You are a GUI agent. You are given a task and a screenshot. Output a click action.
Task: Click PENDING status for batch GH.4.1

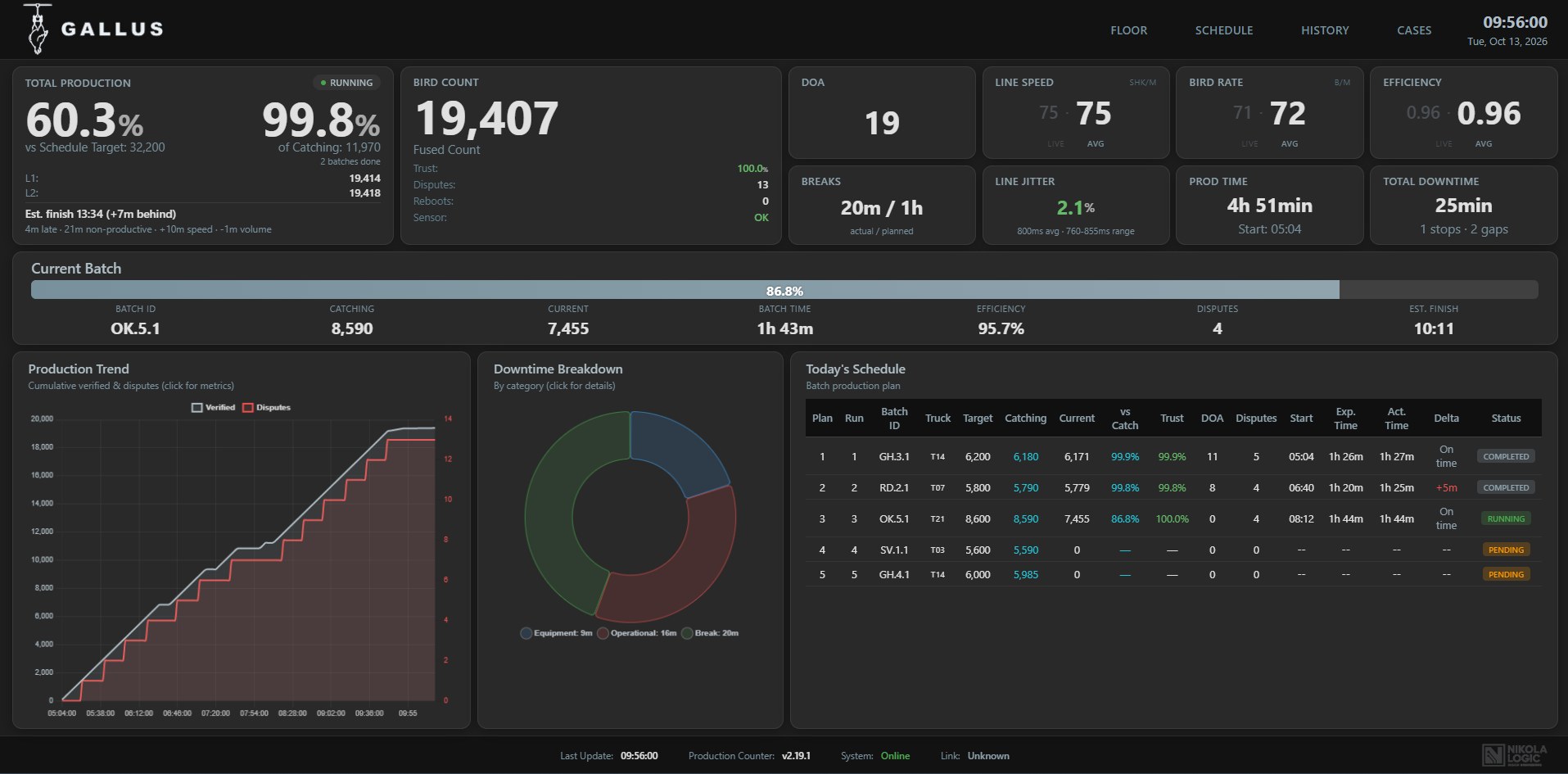(1506, 574)
